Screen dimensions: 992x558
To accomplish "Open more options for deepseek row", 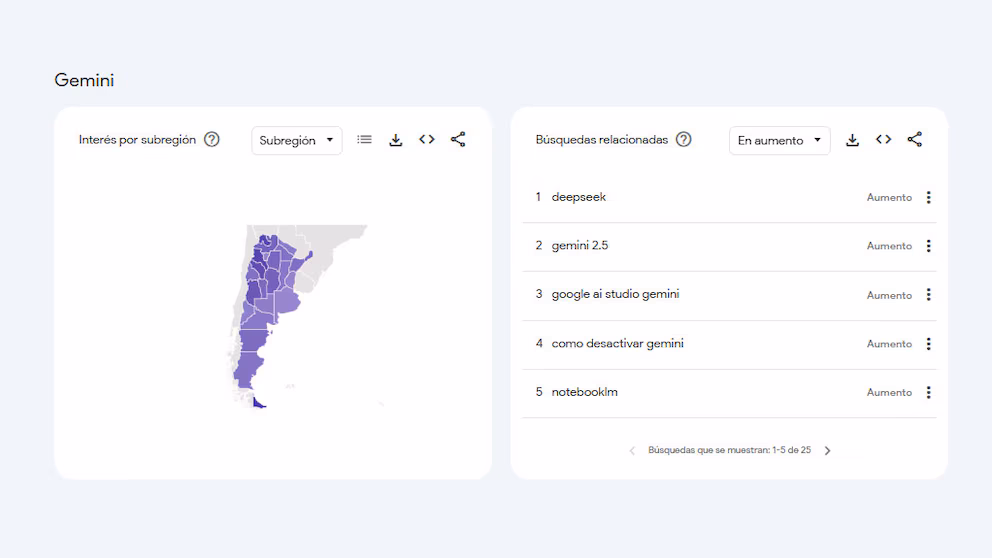I will click(928, 197).
